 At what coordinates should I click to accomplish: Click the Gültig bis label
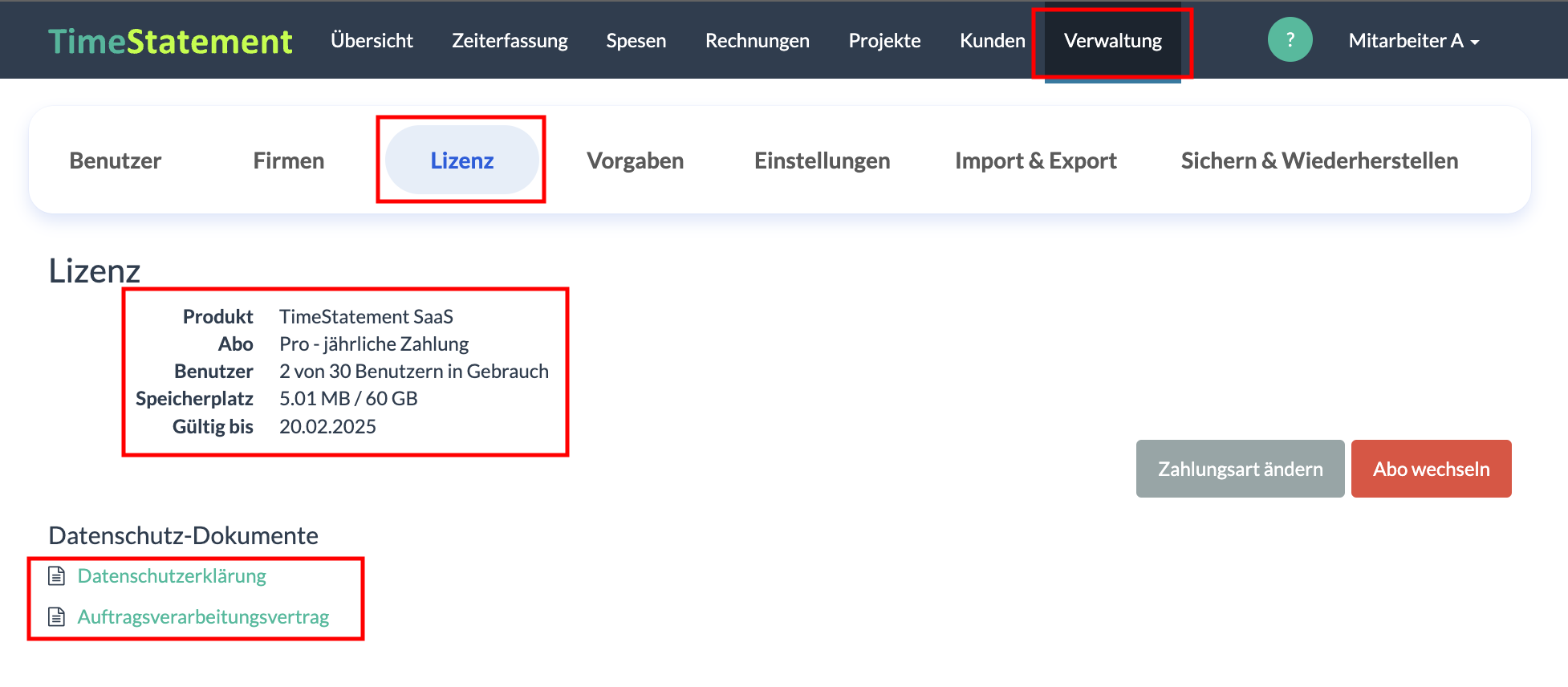(213, 427)
